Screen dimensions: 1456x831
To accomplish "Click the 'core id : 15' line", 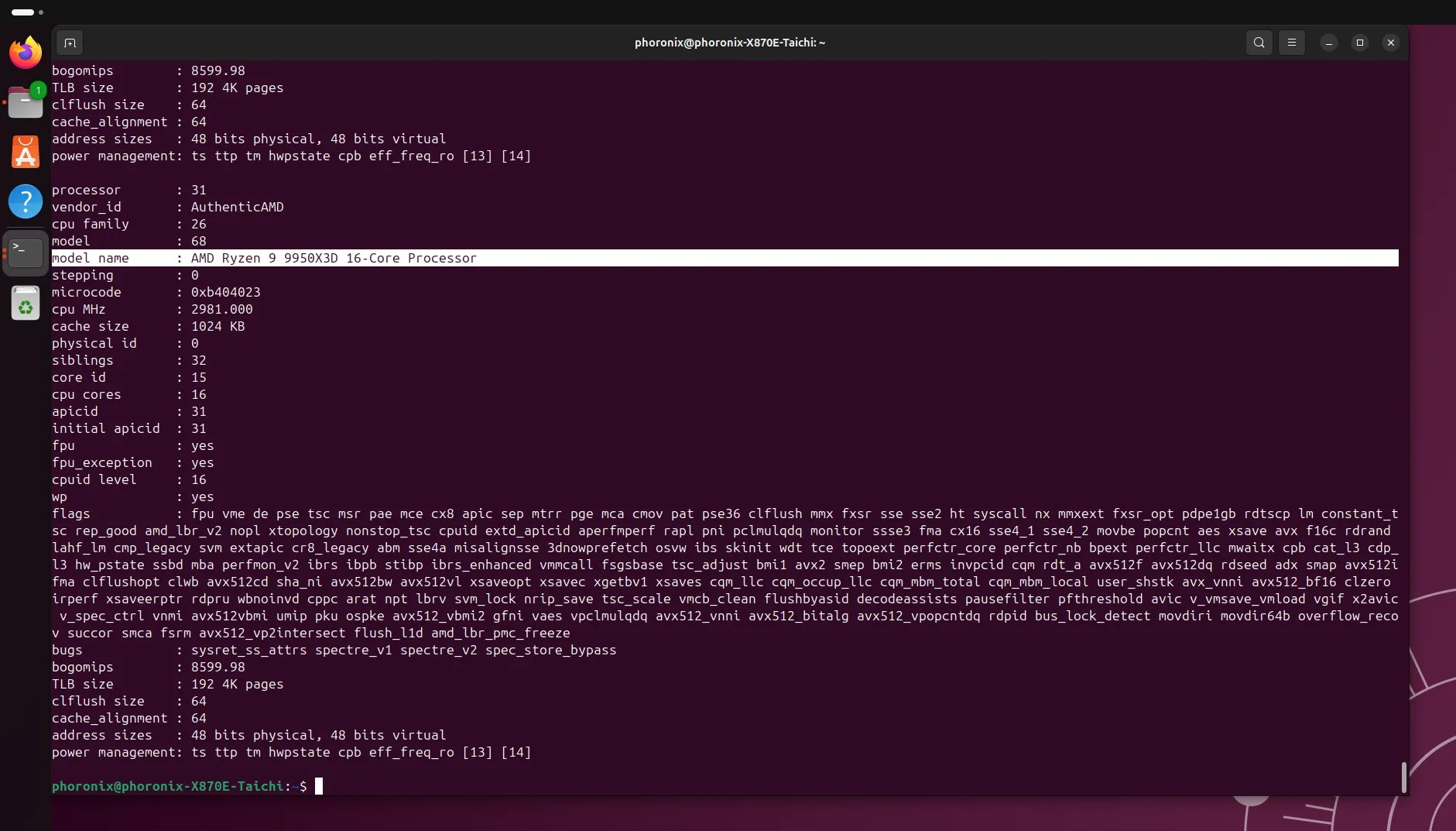I will [129, 377].
